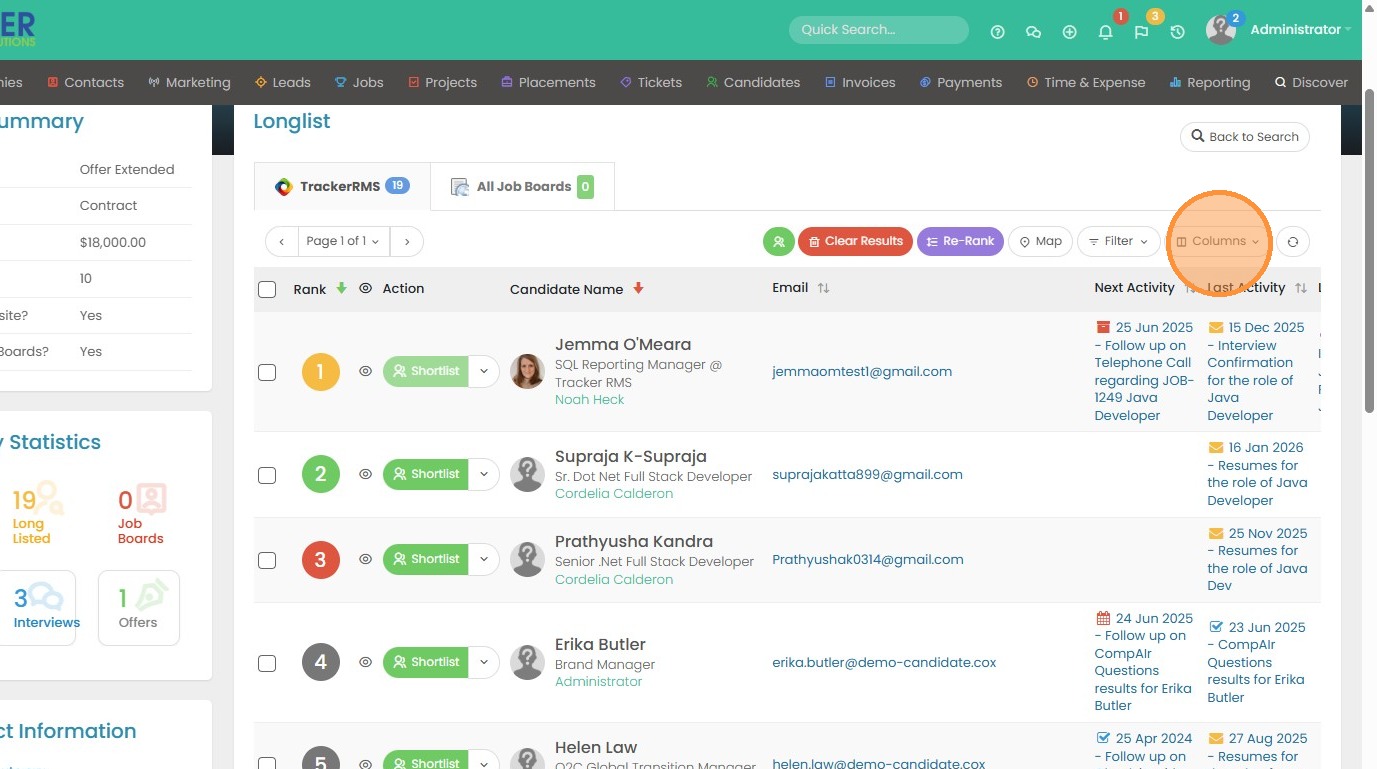Click Jemma O'Meara's profile photo
Viewport: 1377px width, 769px height.
point(527,371)
